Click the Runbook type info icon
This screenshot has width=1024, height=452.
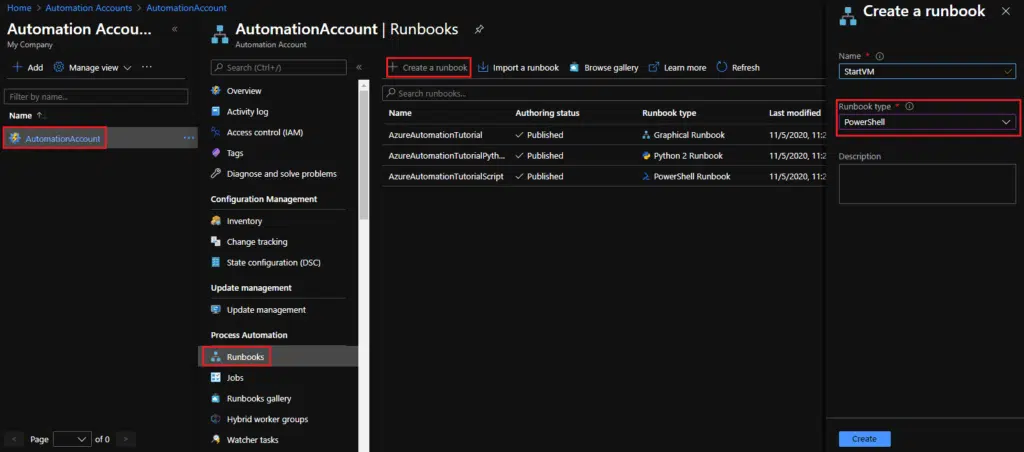click(x=909, y=106)
